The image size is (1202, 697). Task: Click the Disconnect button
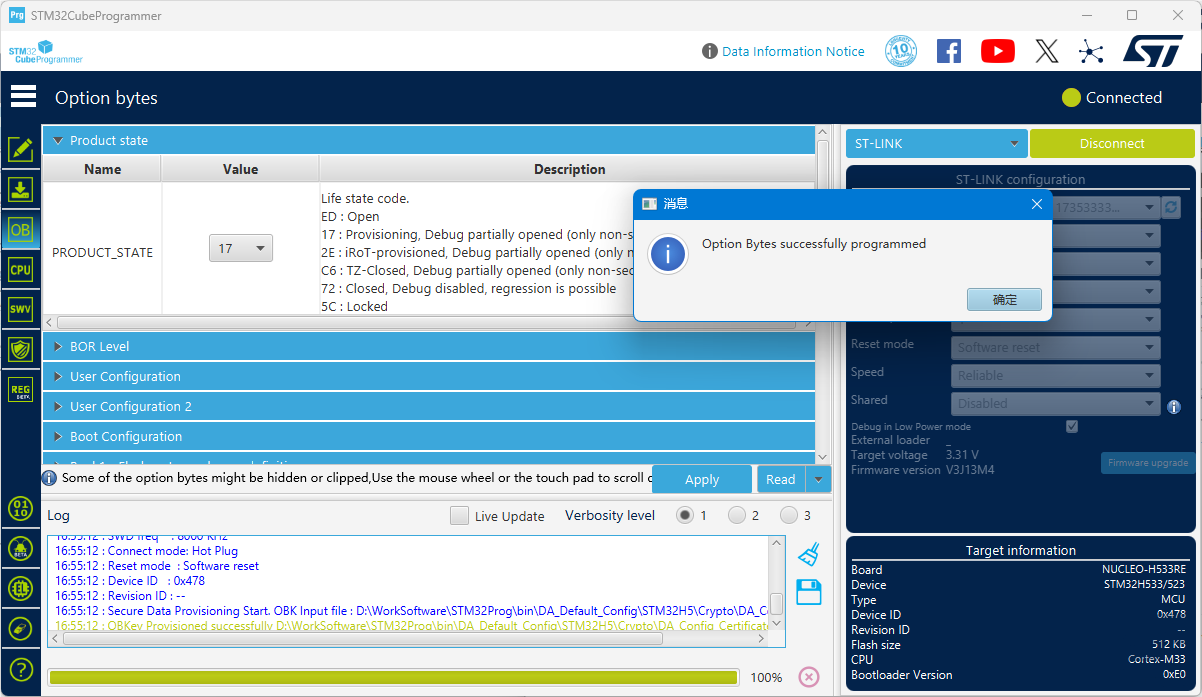coord(1112,143)
